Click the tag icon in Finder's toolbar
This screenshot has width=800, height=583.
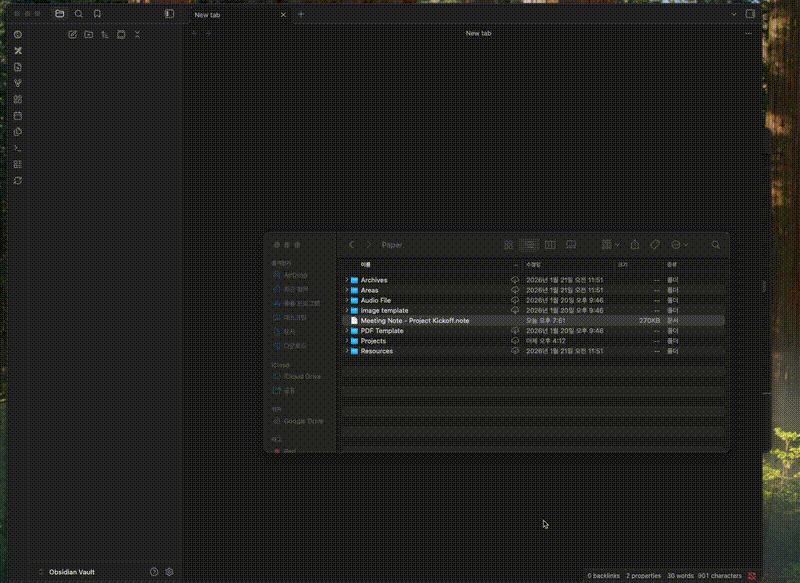click(x=656, y=244)
